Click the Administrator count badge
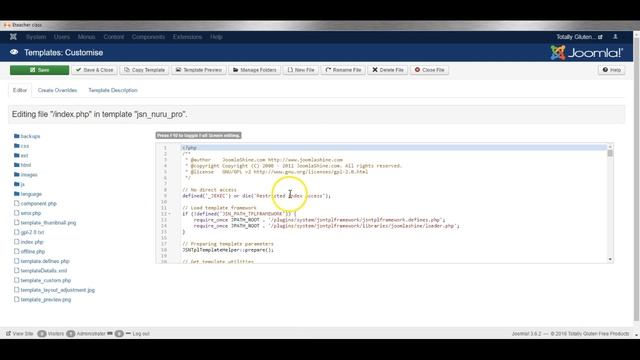 [x=71, y=333]
